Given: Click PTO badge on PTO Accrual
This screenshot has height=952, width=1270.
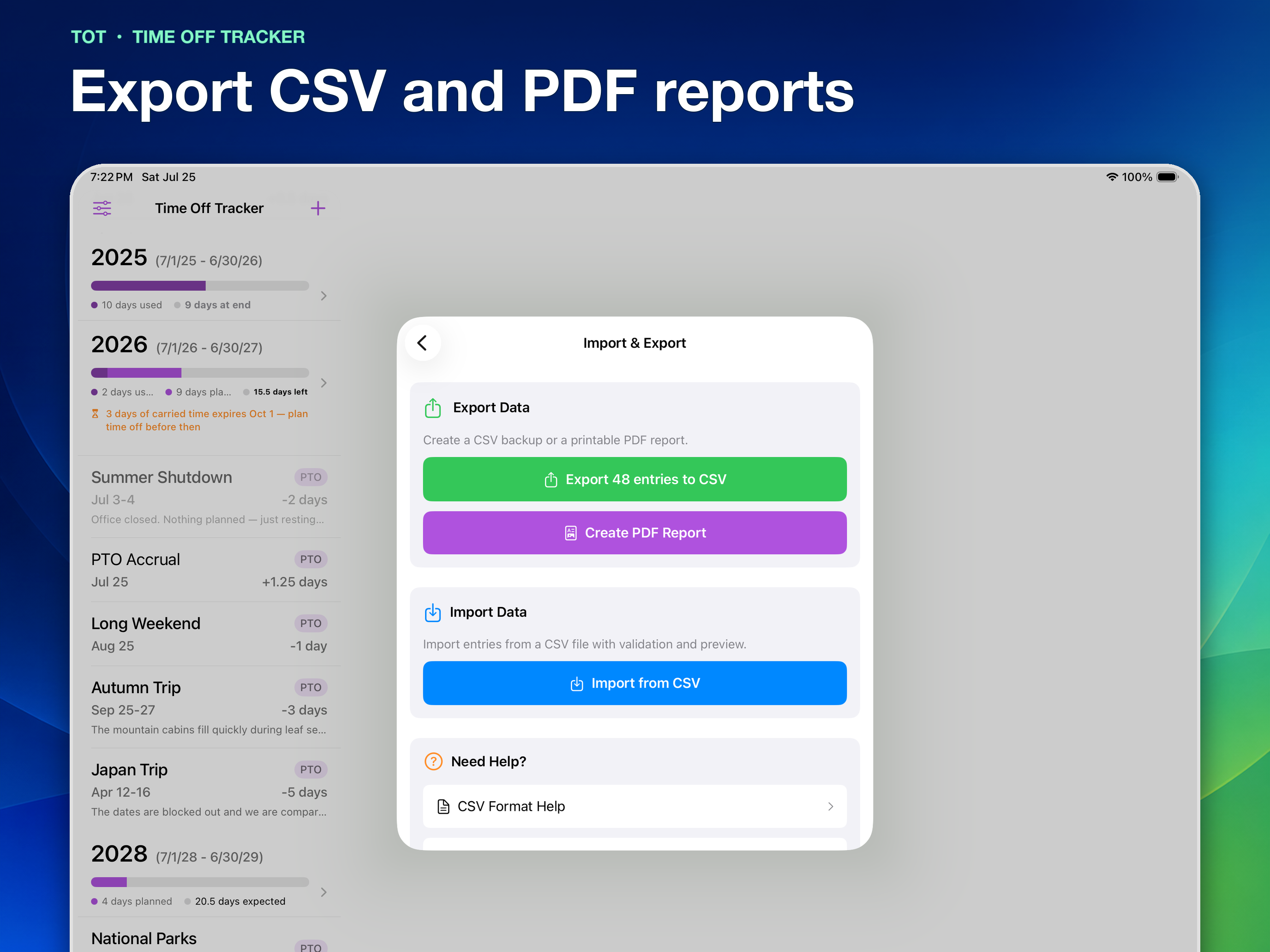Looking at the screenshot, I should [x=311, y=559].
